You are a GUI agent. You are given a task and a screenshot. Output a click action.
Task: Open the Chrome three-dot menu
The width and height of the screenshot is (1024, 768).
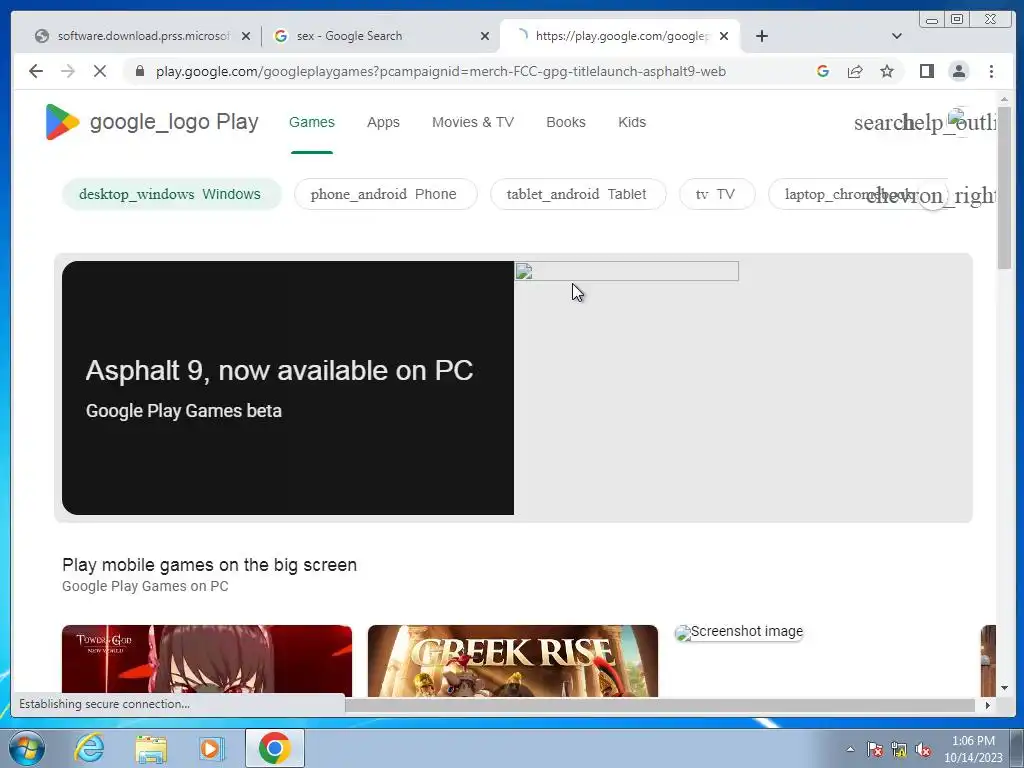(x=991, y=71)
